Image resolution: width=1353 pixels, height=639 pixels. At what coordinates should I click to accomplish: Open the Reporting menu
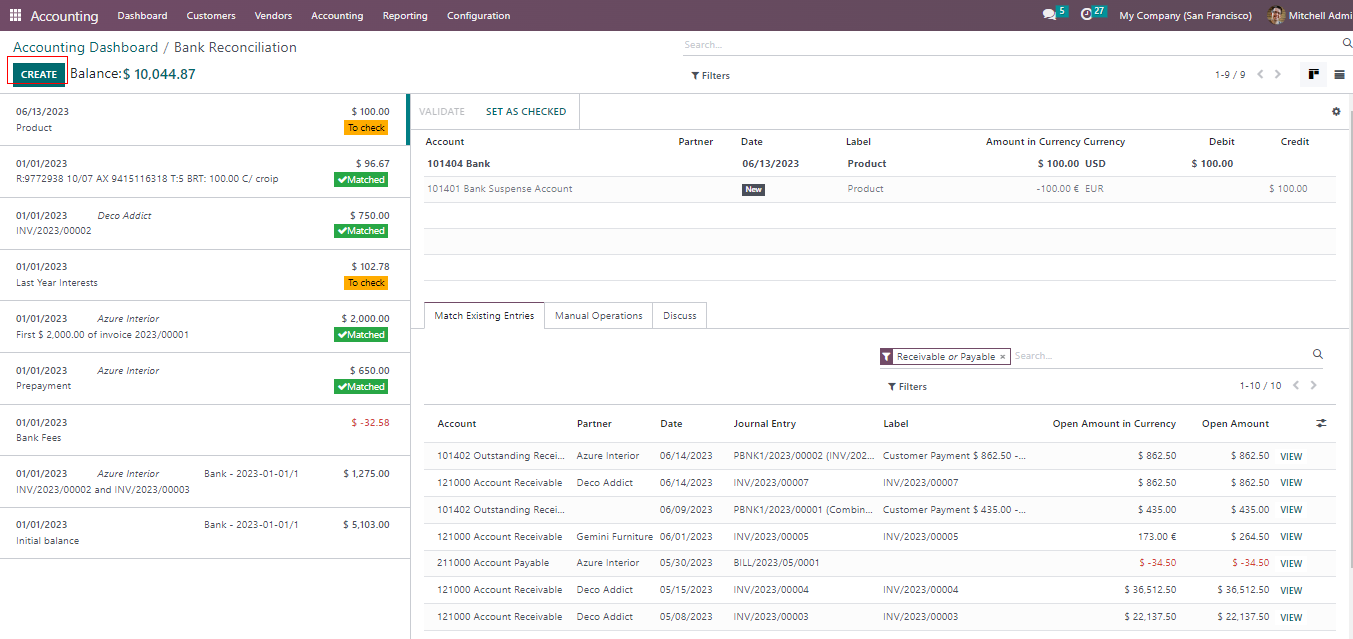(405, 16)
